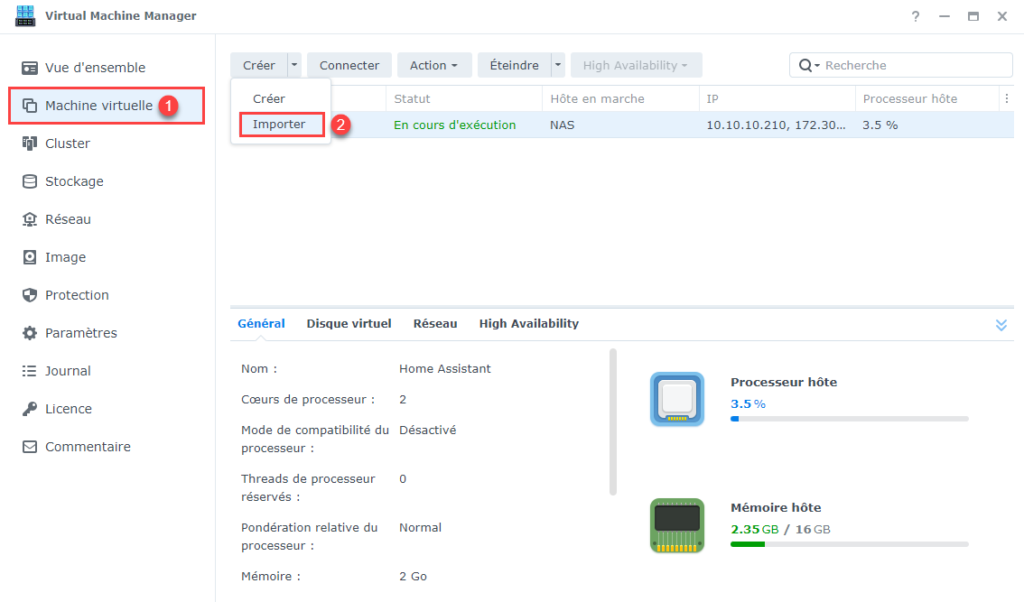Click the Commentaire envelope icon
Viewport: 1024px width, 602px height.
pos(29,447)
